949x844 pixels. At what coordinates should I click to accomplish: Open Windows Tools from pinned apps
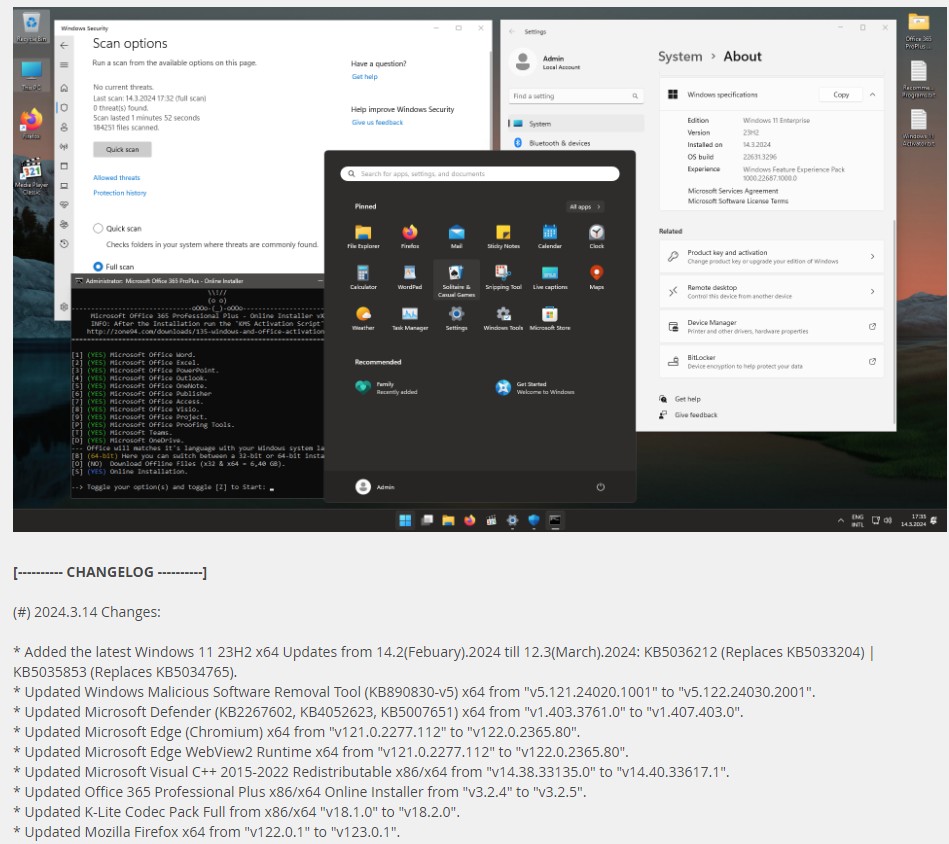503,318
